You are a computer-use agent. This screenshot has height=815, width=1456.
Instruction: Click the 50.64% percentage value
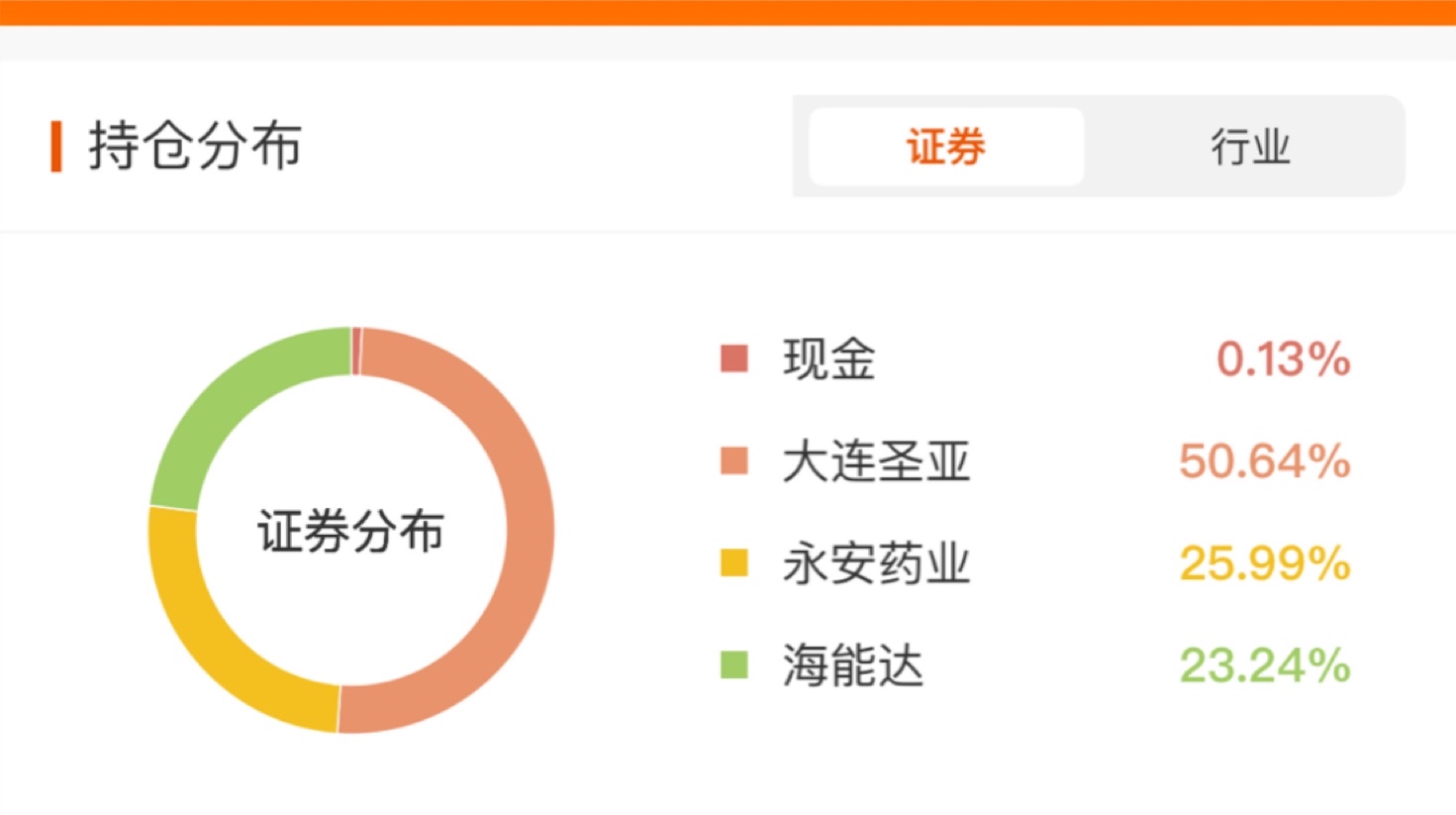point(1264,461)
